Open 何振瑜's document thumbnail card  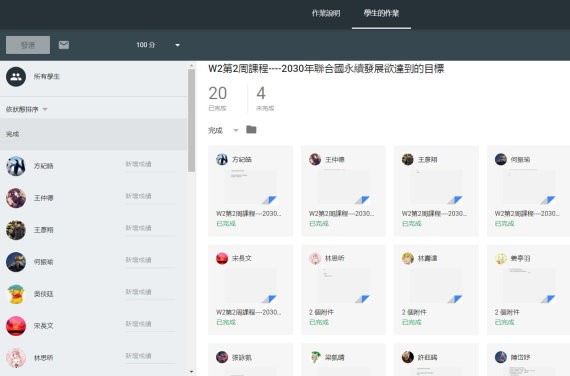click(529, 187)
